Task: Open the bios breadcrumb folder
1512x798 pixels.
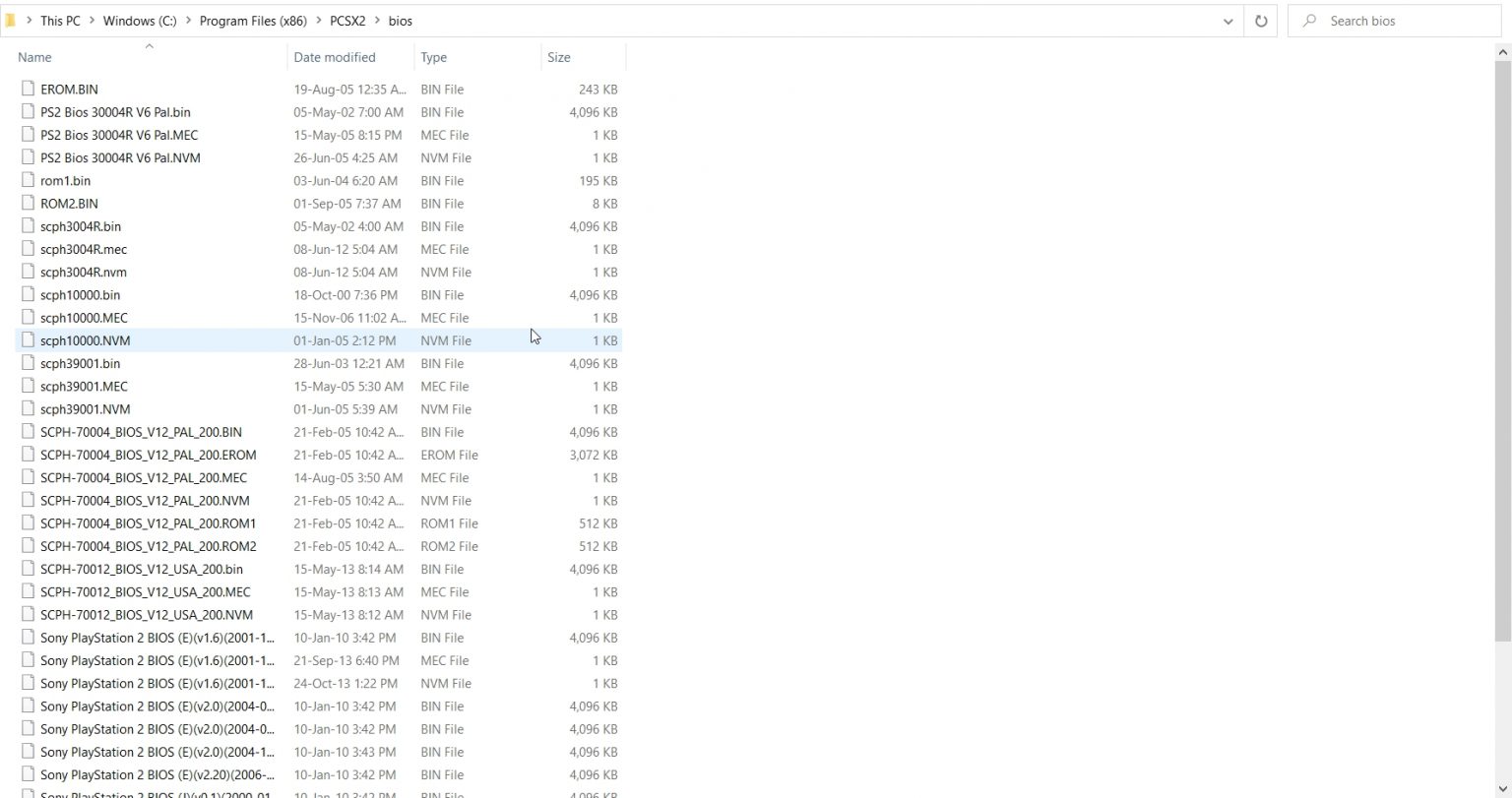Action: pos(400,20)
